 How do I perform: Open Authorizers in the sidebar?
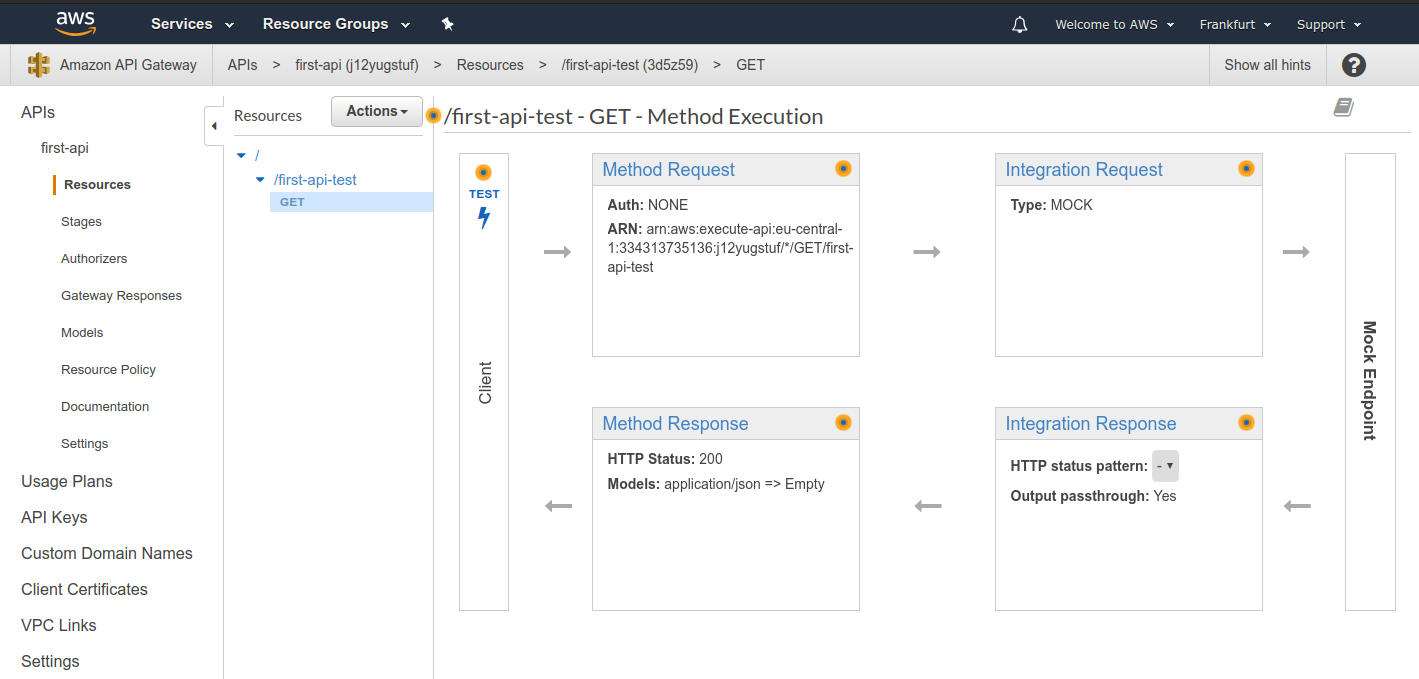94,259
